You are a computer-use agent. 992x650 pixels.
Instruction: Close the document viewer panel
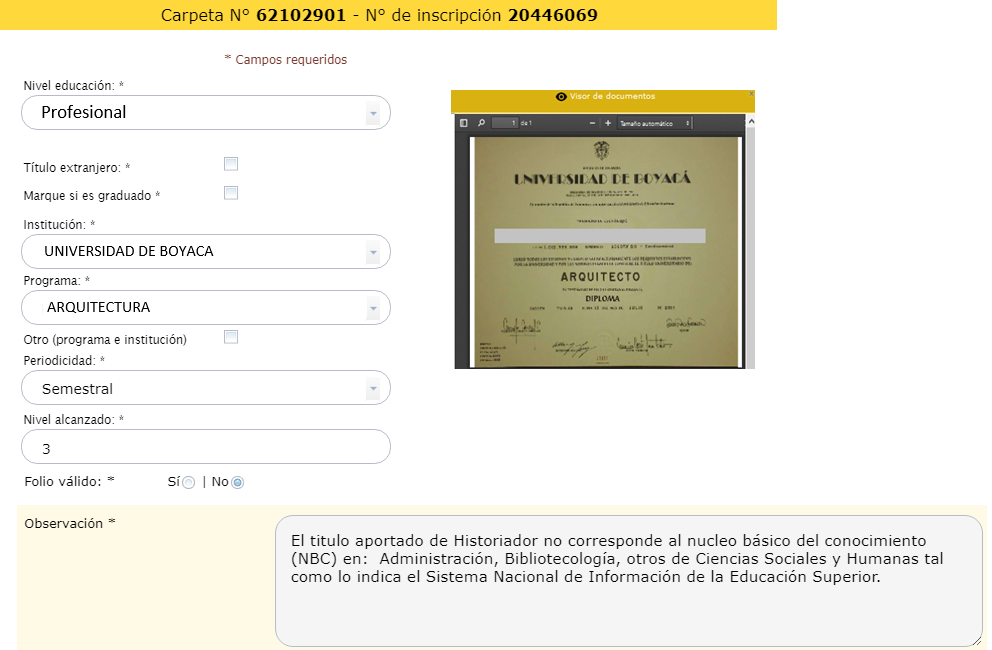[751, 94]
